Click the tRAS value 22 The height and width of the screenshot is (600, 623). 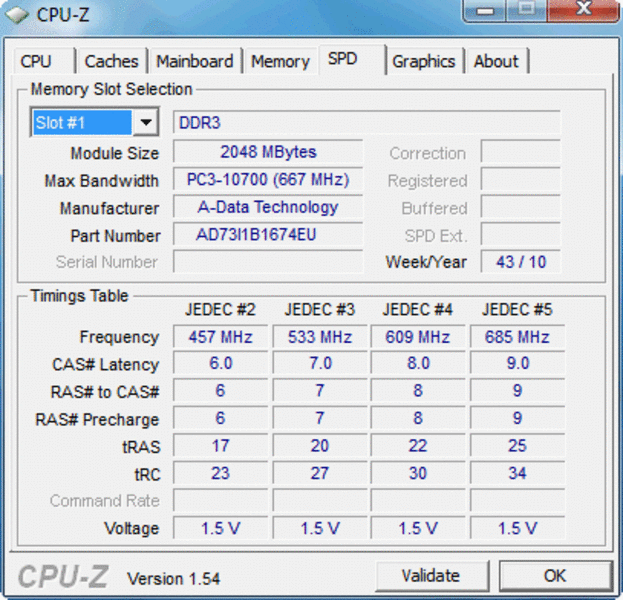point(418,445)
